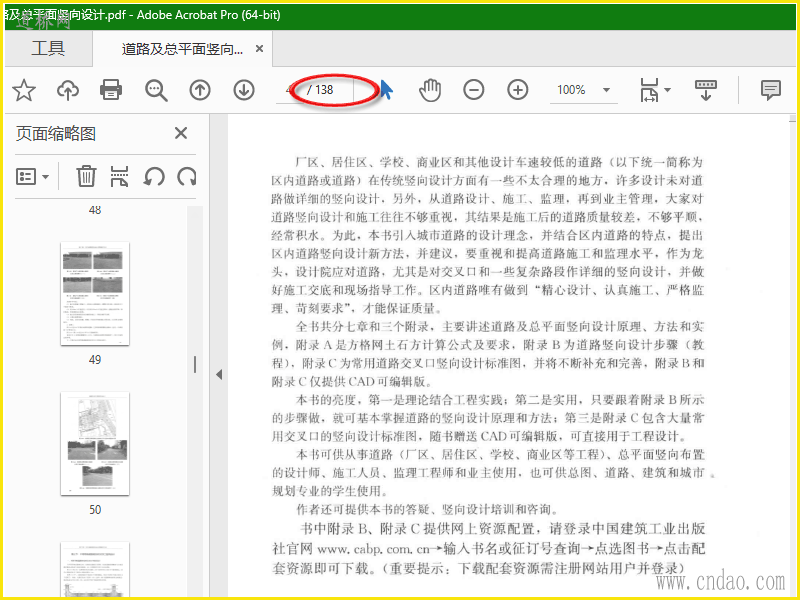Go to next page arrow
The image size is (800, 600).
point(244,90)
